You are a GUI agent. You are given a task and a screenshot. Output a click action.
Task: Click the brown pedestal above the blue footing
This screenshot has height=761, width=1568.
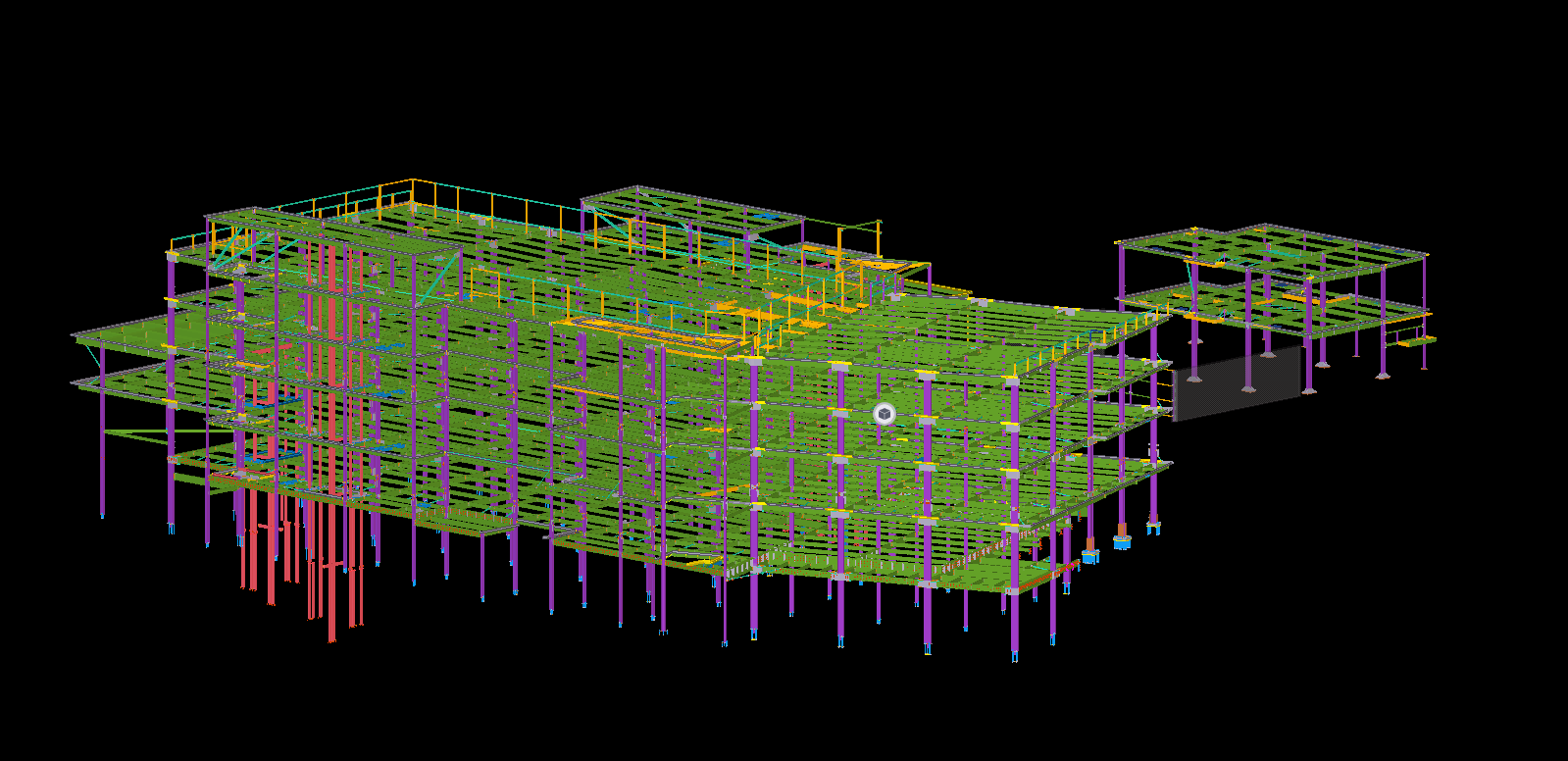(1121, 530)
